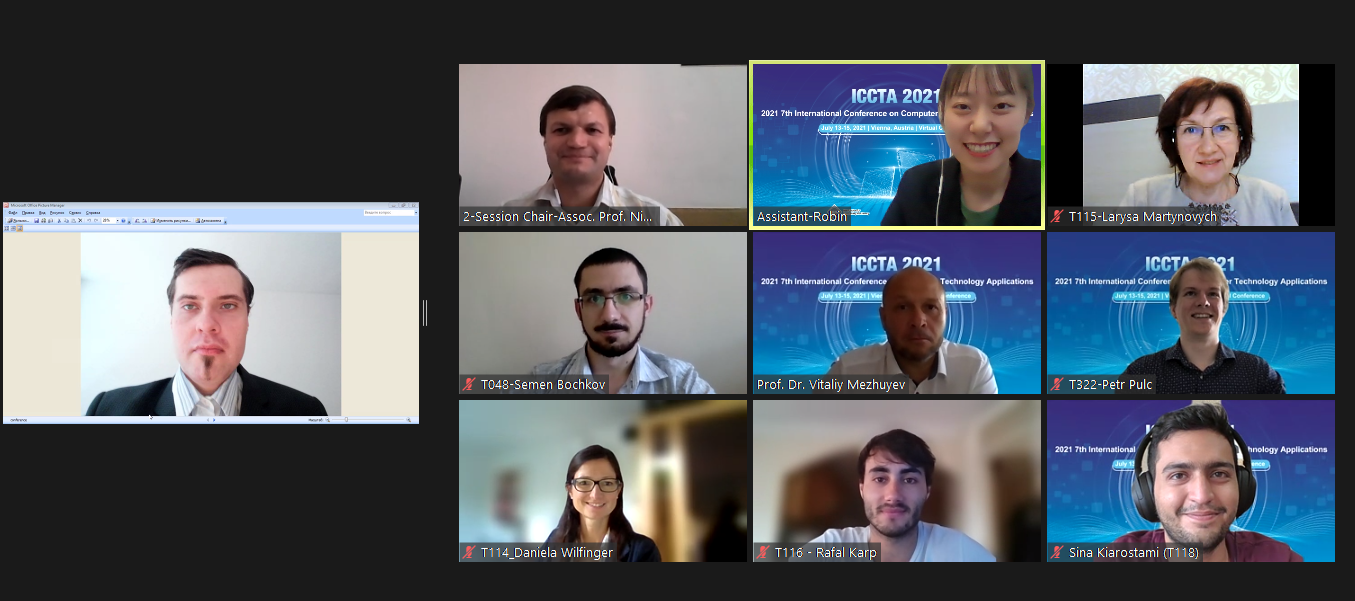Switch to single picture view in Picture Manager
This screenshot has width=1355, height=601.
20,228
